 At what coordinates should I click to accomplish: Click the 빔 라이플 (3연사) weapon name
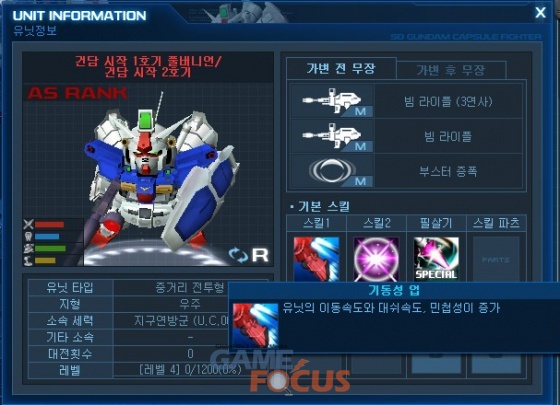click(x=448, y=102)
